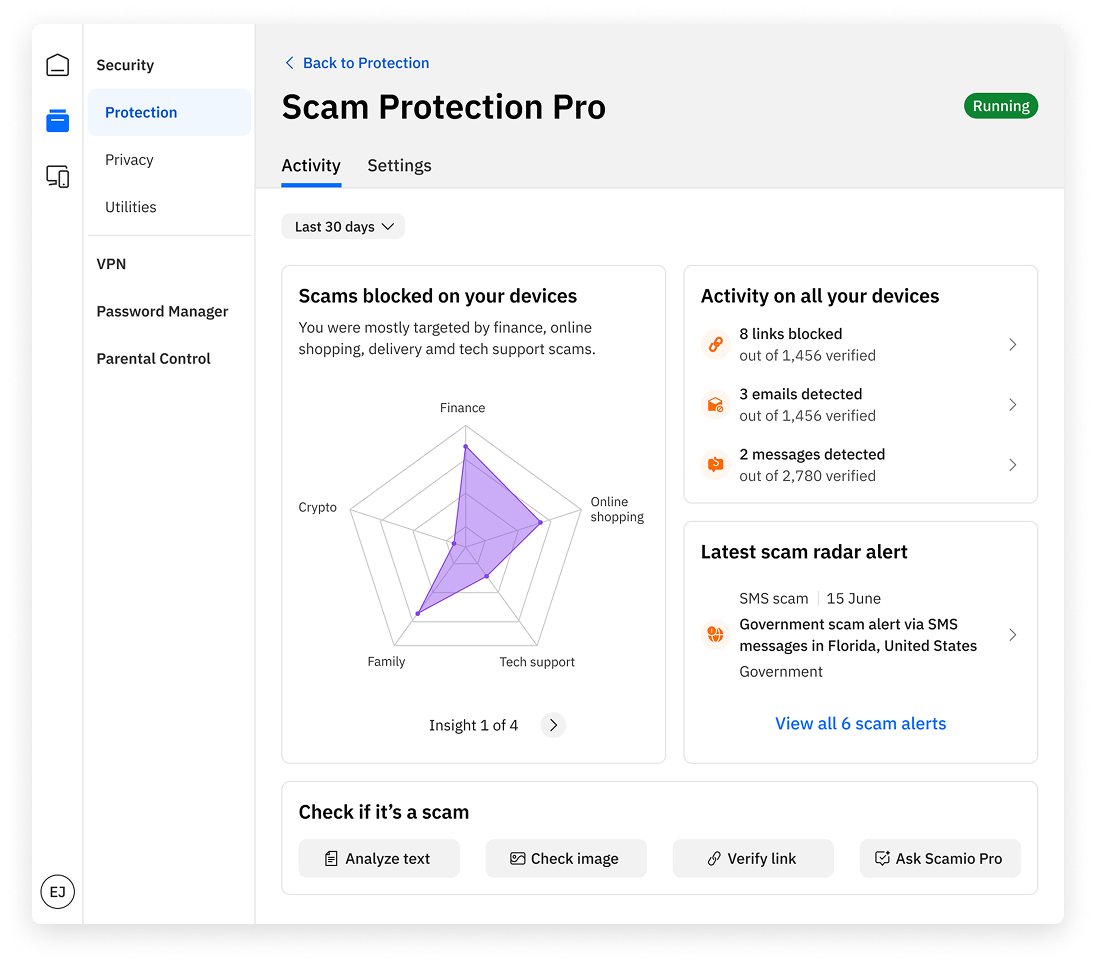Click the 'Online shopping' chart axis label

pyautogui.click(x=617, y=510)
